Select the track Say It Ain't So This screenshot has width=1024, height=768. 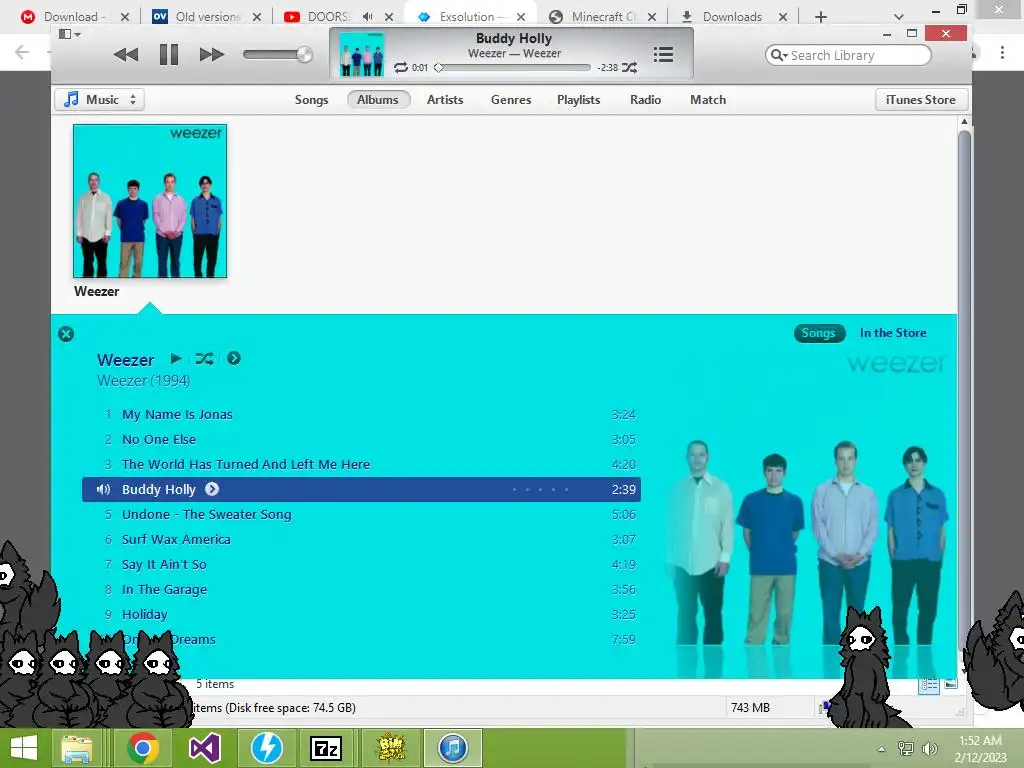361,564
